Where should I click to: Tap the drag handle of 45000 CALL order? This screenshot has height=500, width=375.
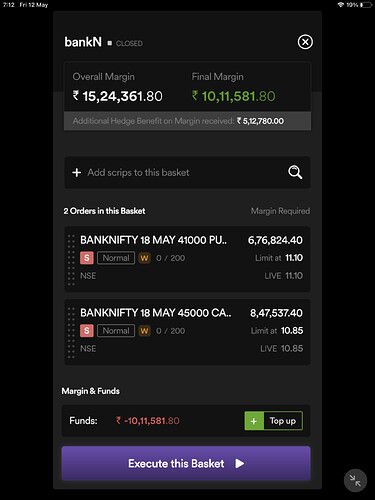[71, 333]
